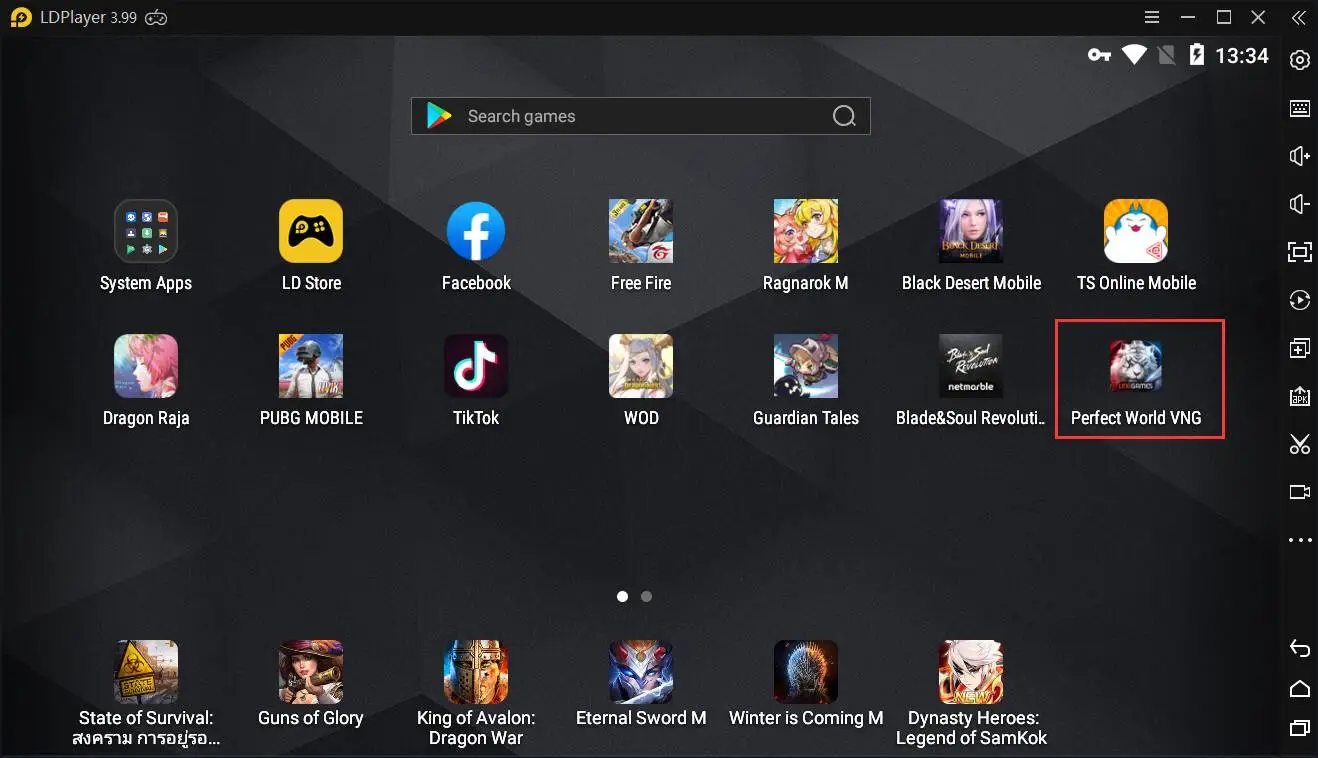Click the magnifier search icon
The image size is (1318, 758).
point(844,116)
